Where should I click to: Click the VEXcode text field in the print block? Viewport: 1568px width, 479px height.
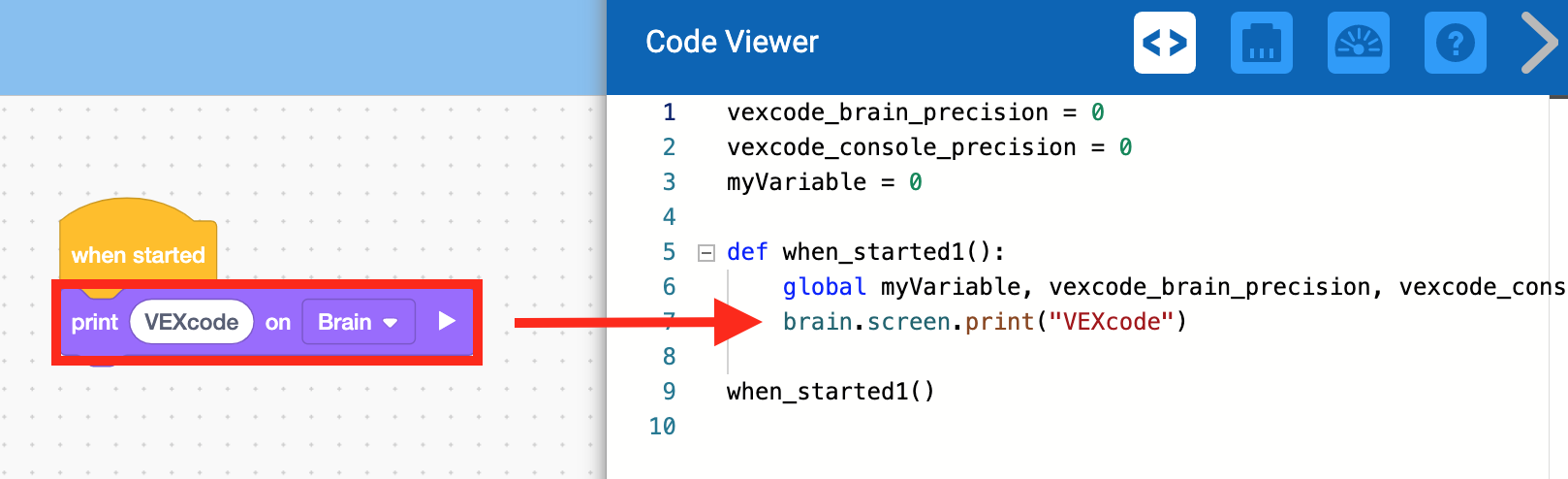point(192,322)
